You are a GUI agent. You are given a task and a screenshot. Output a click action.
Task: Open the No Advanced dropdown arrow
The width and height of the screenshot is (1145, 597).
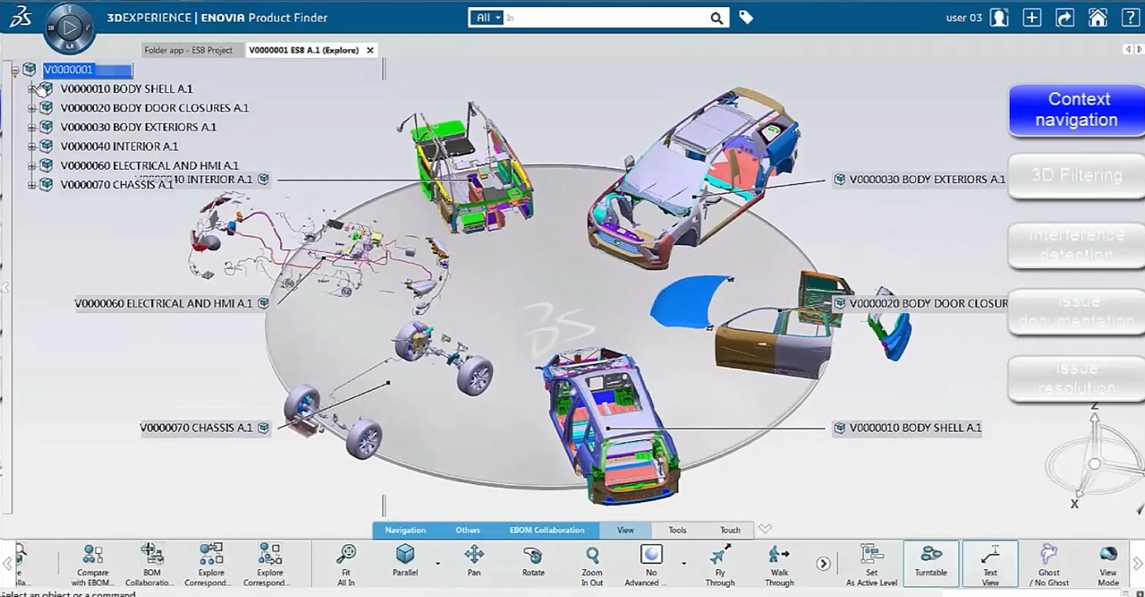coord(684,563)
